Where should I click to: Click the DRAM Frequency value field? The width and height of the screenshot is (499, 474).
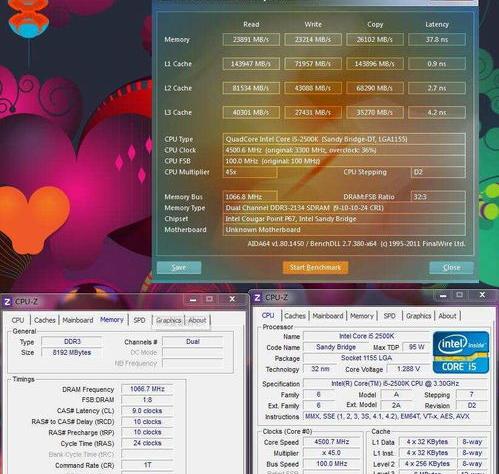[x=147, y=389]
